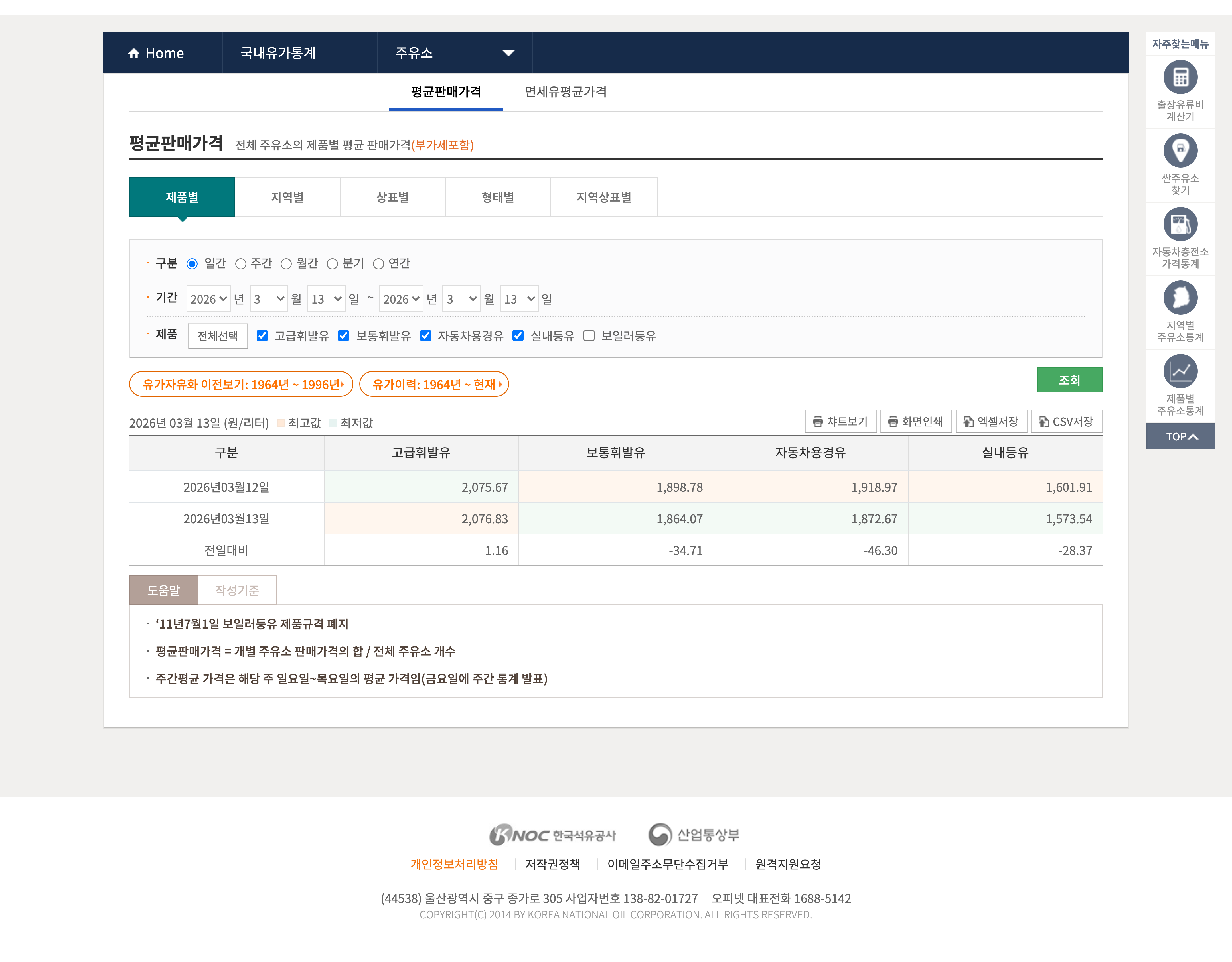This screenshot has height=962, width=1232.
Task: Click the Home house icon
Action: click(134, 53)
